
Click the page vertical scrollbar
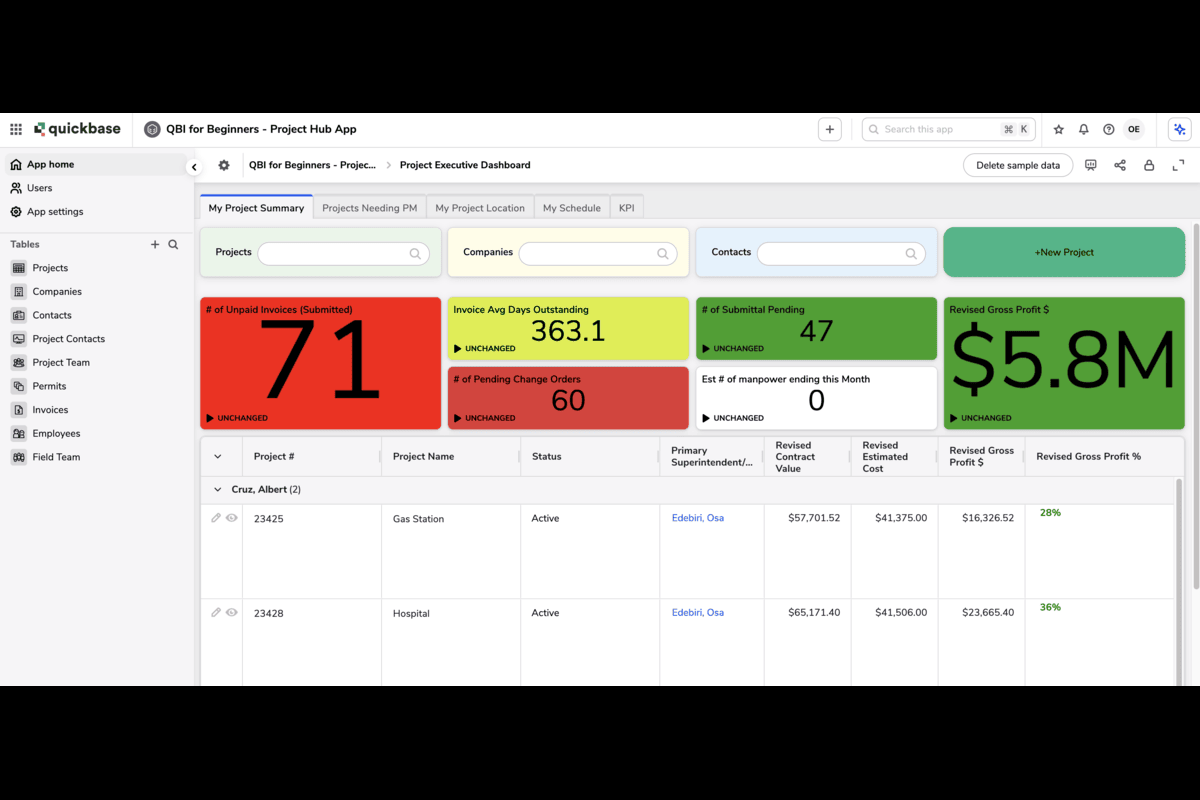[x=1194, y=405]
